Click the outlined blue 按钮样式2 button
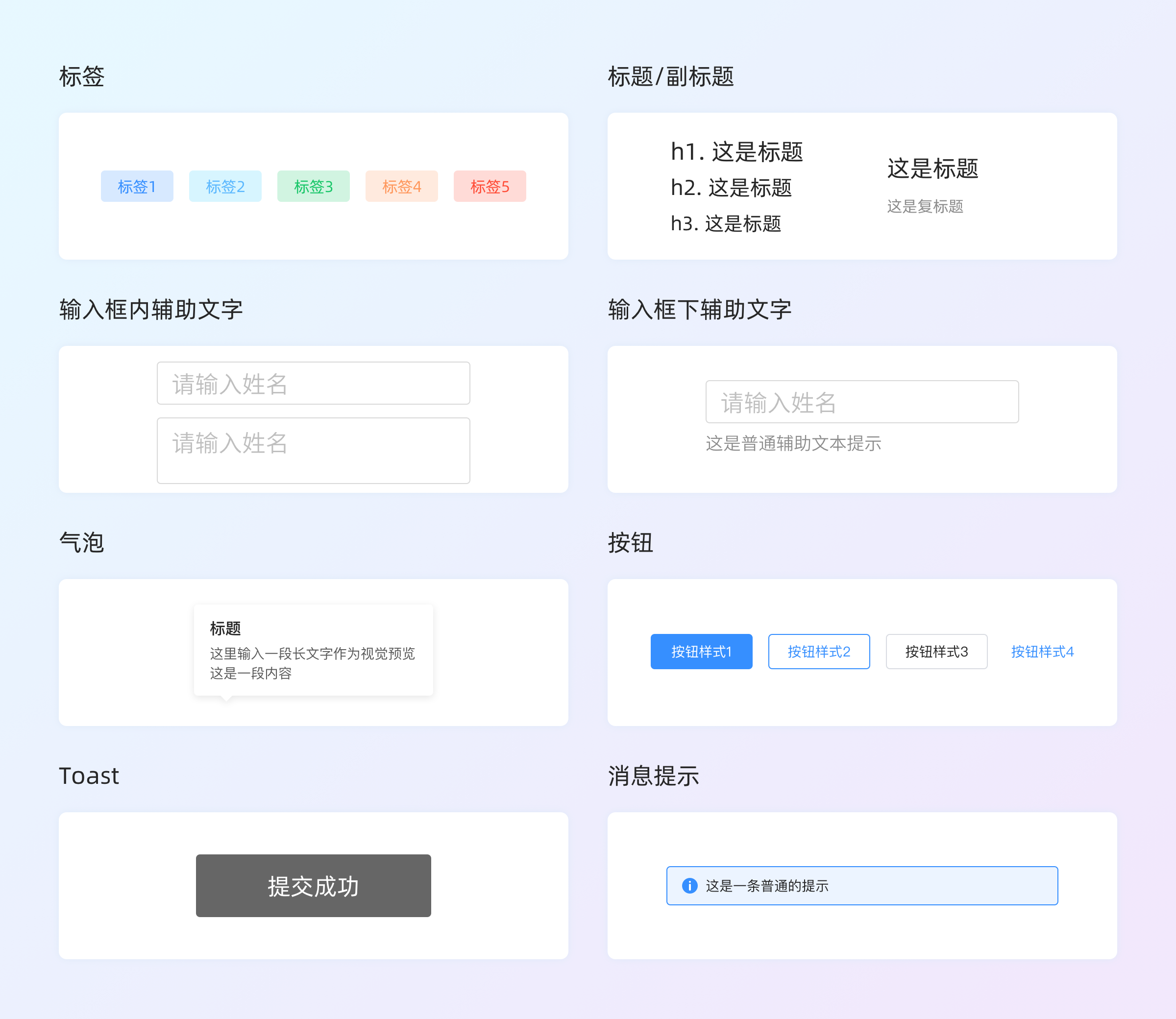The width and height of the screenshot is (1176, 1019). pyautogui.click(x=819, y=652)
